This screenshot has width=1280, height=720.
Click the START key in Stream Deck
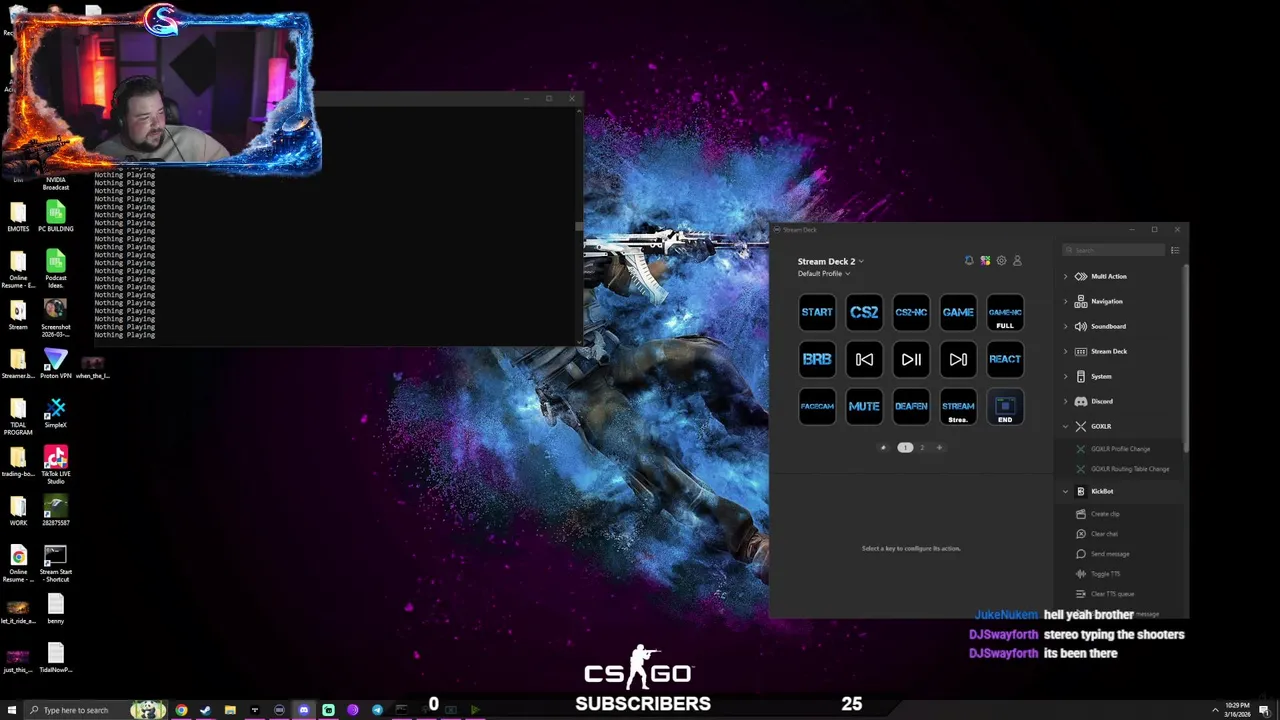click(x=817, y=312)
